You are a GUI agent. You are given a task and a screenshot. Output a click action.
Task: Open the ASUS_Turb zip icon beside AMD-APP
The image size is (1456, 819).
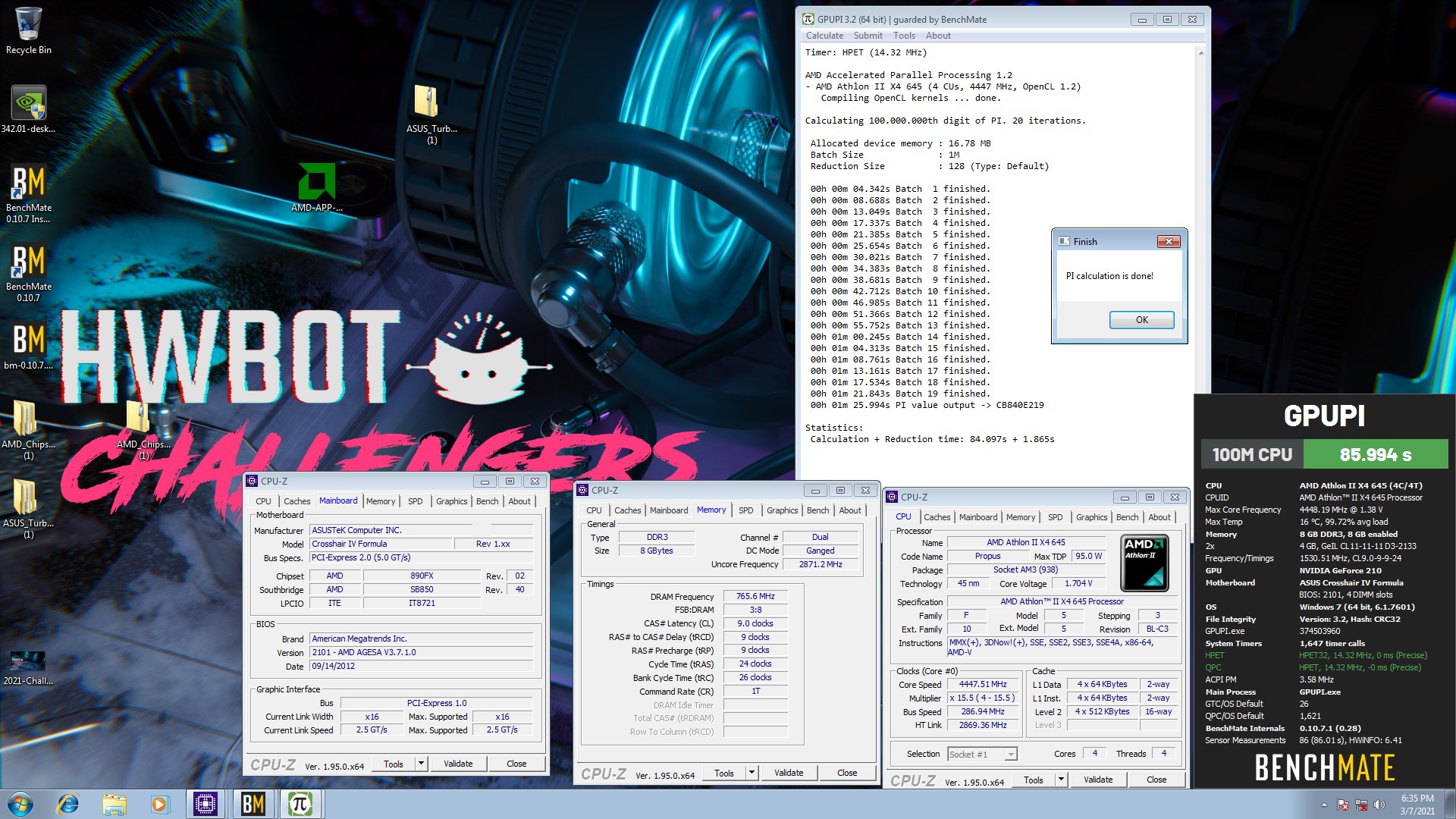coord(426,102)
